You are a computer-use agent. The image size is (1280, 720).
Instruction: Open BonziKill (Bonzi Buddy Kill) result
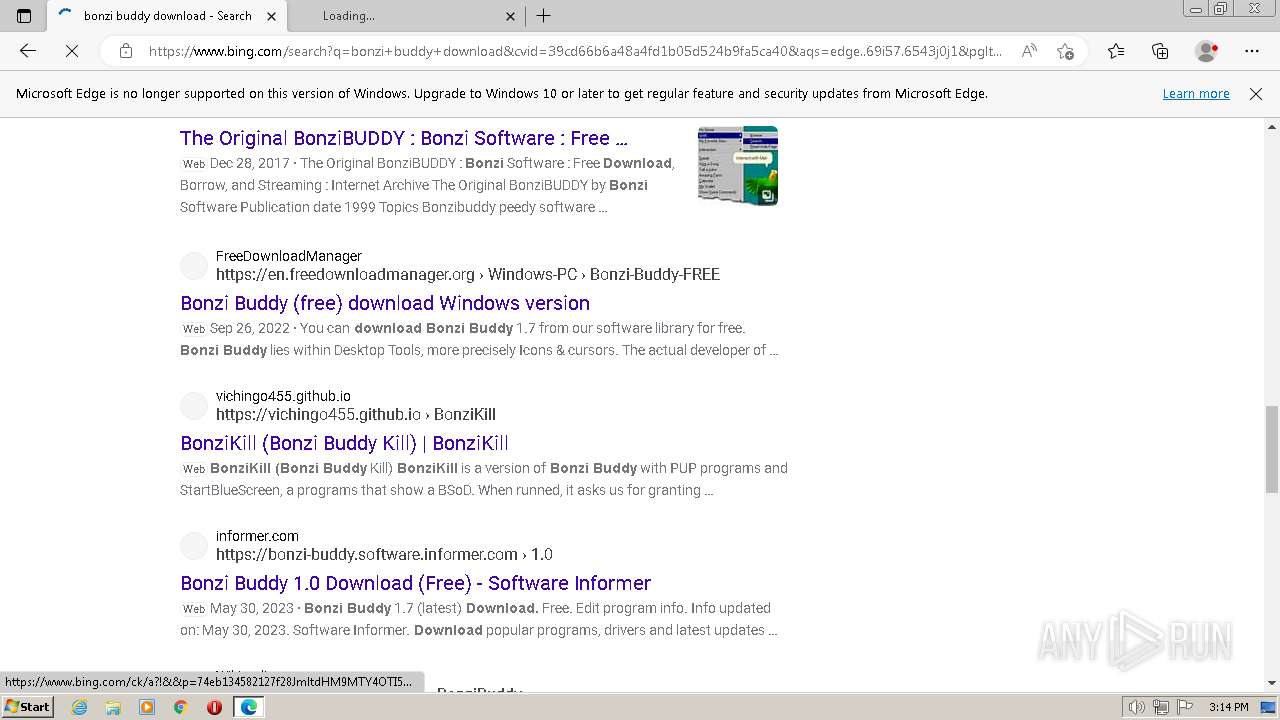pos(344,443)
